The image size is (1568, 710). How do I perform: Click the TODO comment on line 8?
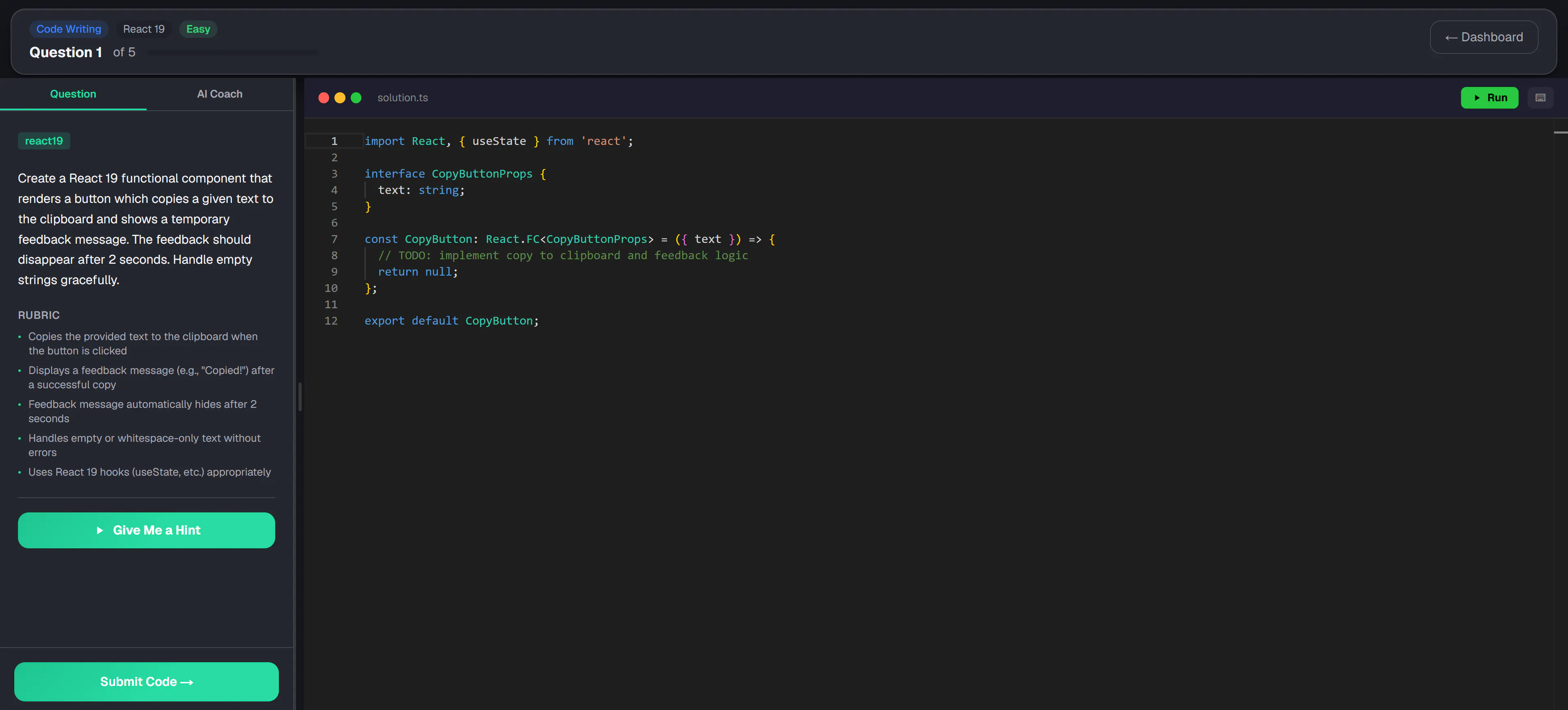[x=563, y=256]
